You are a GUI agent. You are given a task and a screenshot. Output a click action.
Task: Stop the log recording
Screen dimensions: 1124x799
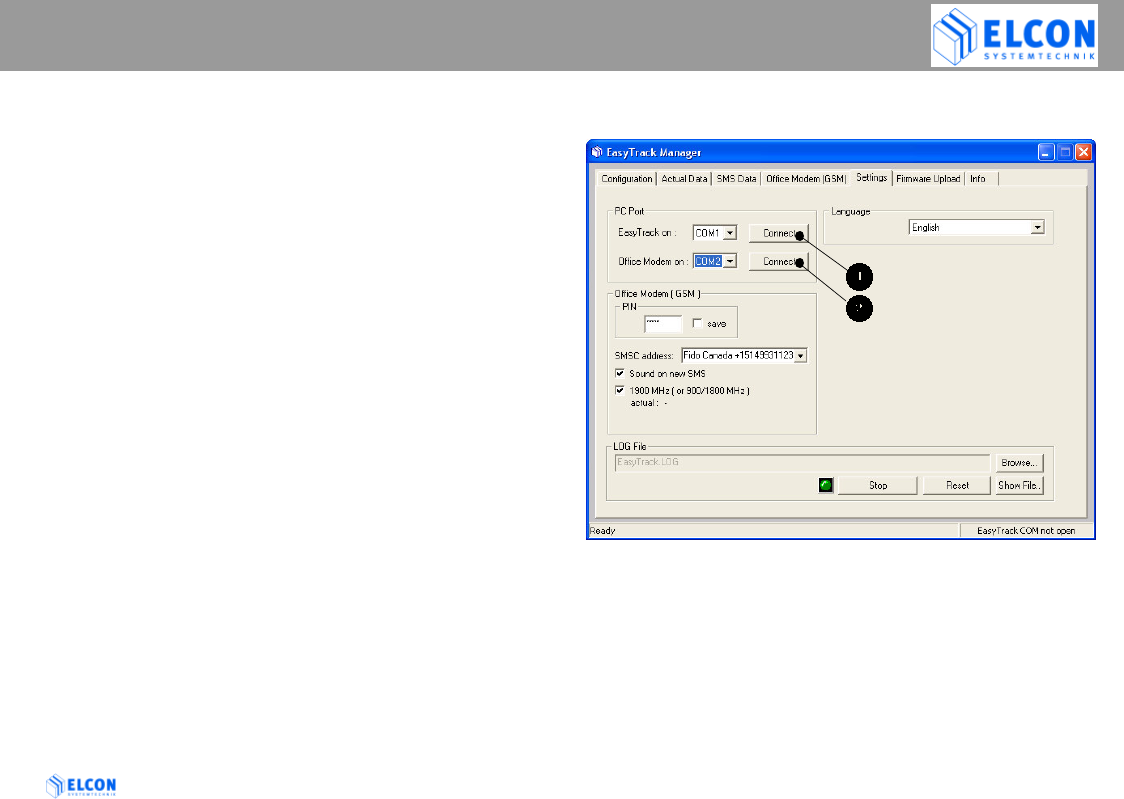click(877, 485)
